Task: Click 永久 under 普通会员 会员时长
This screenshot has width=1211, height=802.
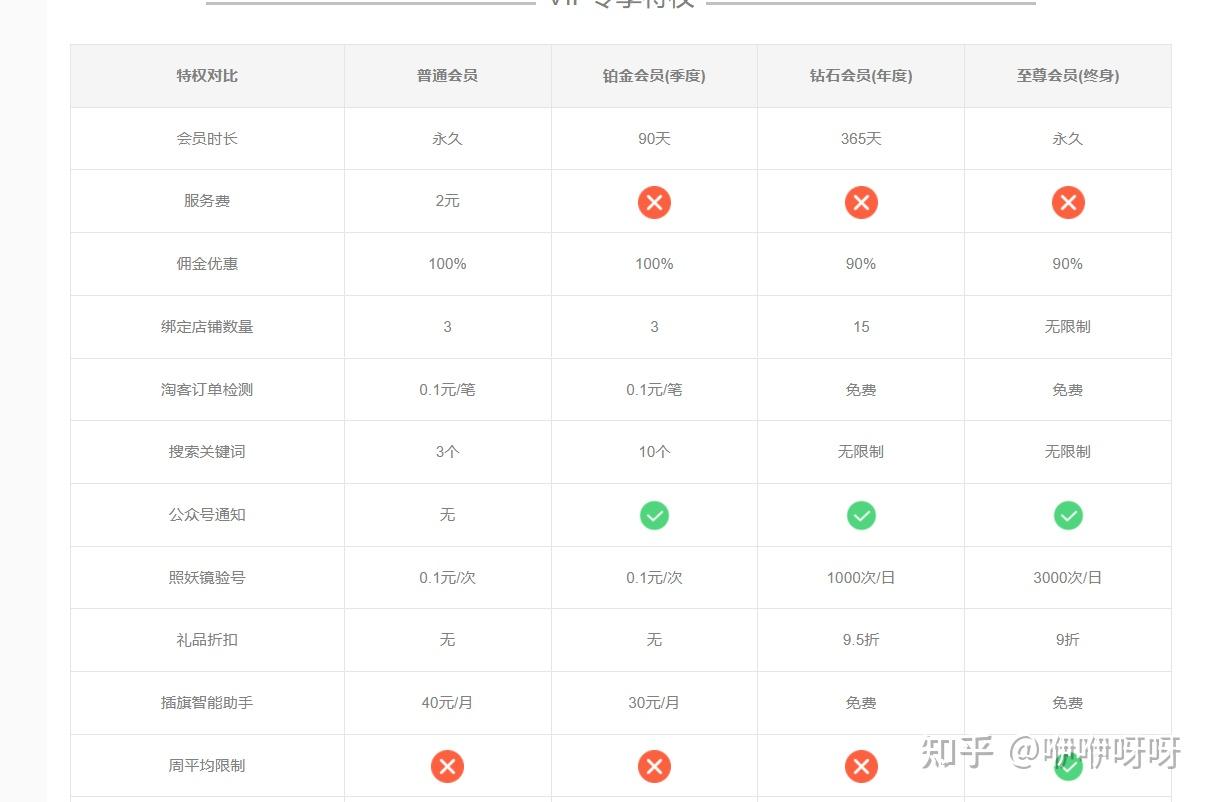Action: point(447,139)
